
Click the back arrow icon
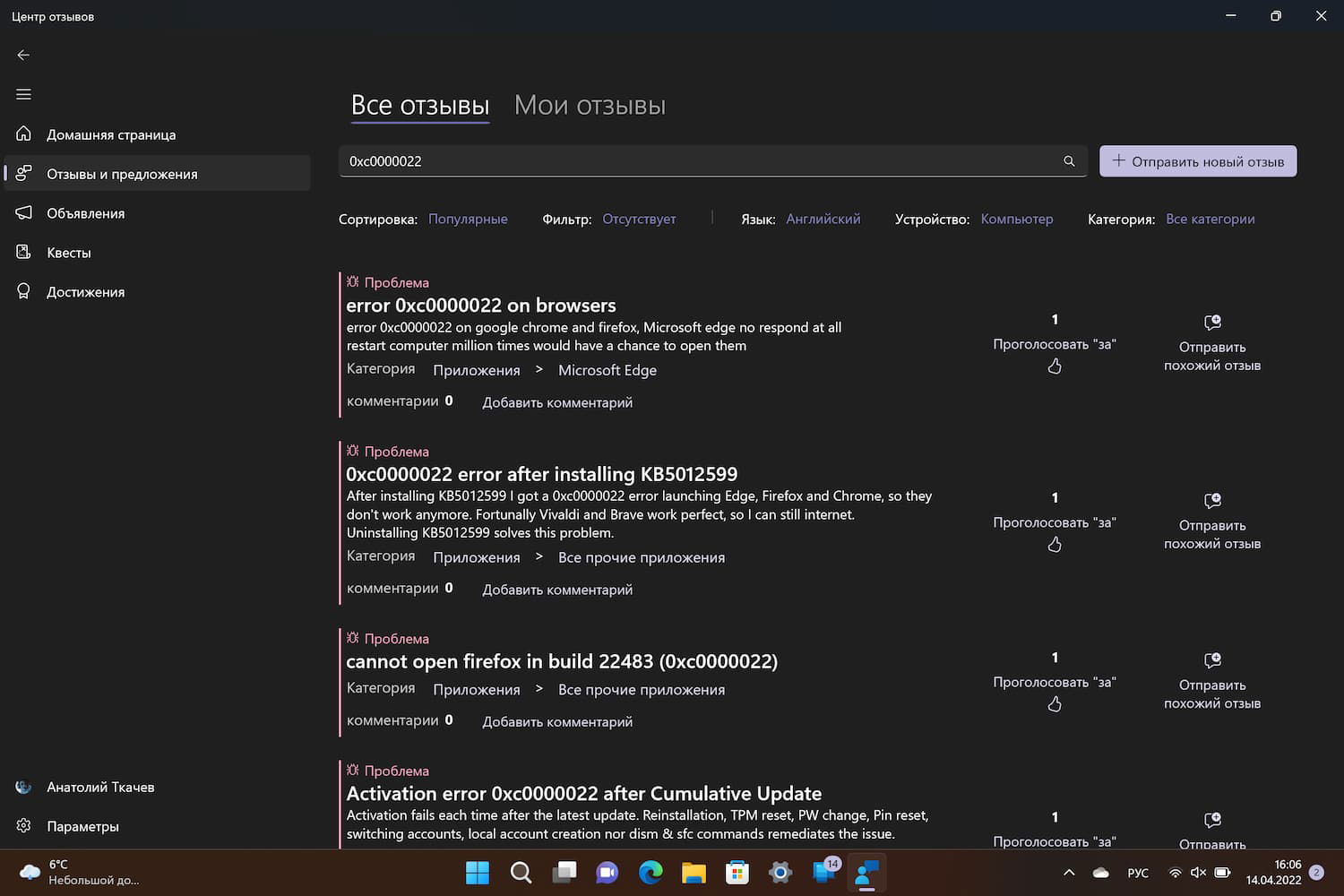23,55
